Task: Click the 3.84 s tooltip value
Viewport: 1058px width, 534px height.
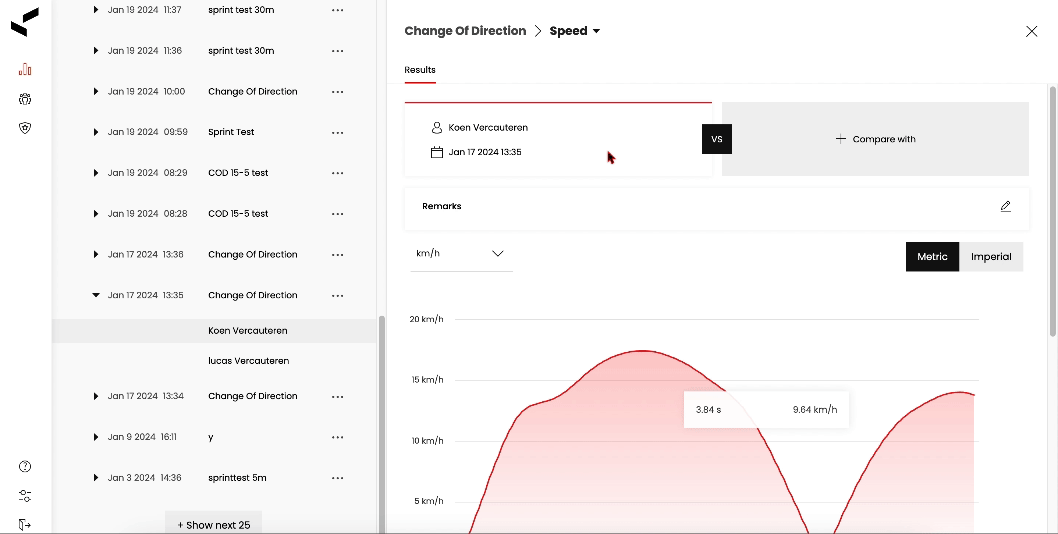Action: click(708, 410)
